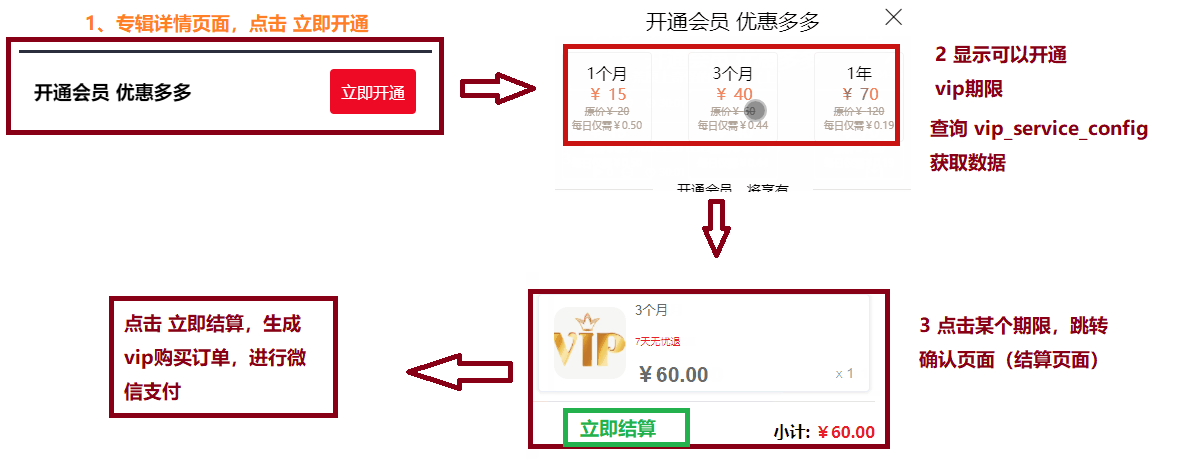The image size is (1180, 463).
Task: Click the x 1 quantity indicator
Action: click(844, 373)
